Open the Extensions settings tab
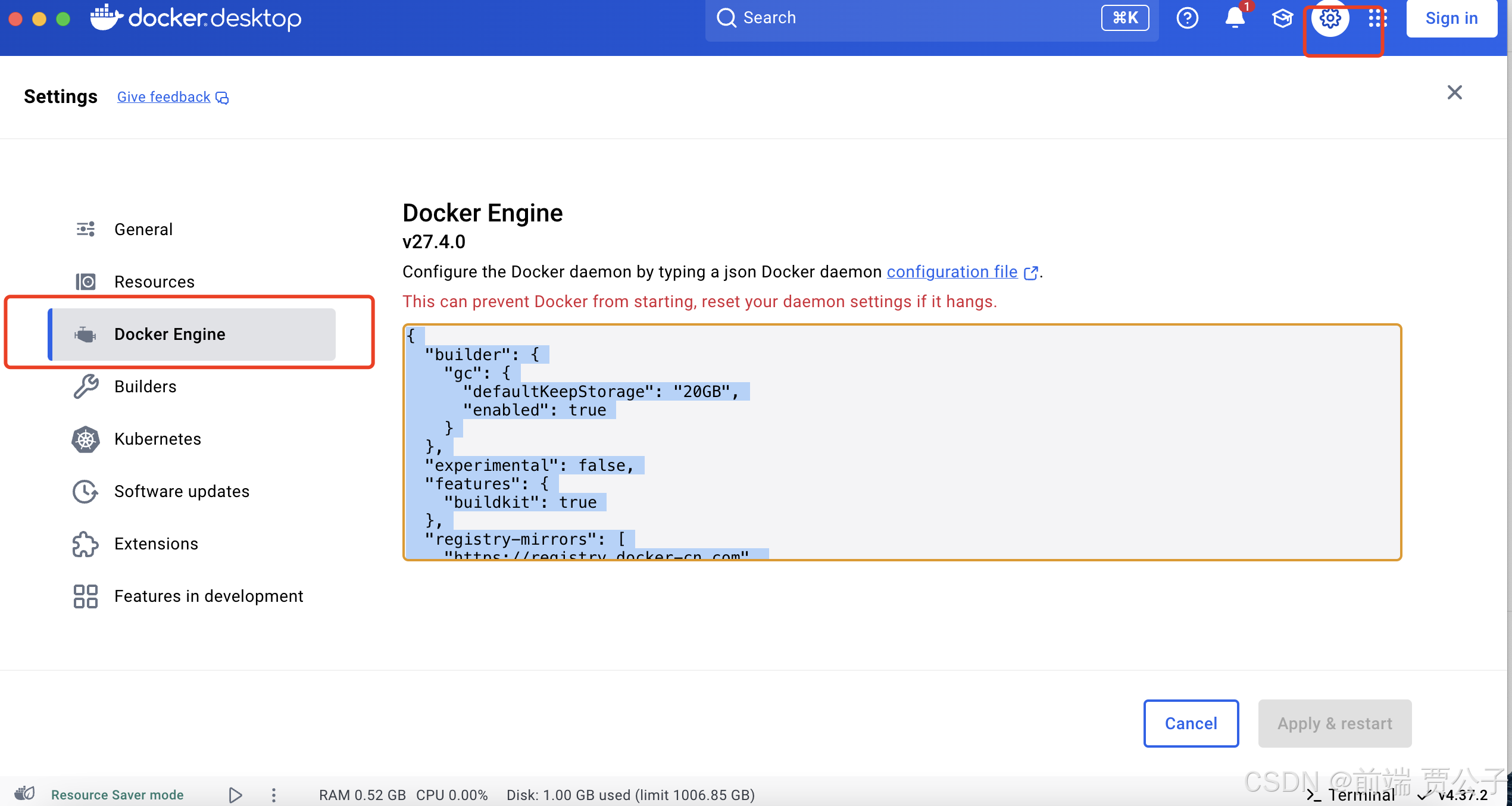This screenshot has width=1512, height=806. [192, 543]
